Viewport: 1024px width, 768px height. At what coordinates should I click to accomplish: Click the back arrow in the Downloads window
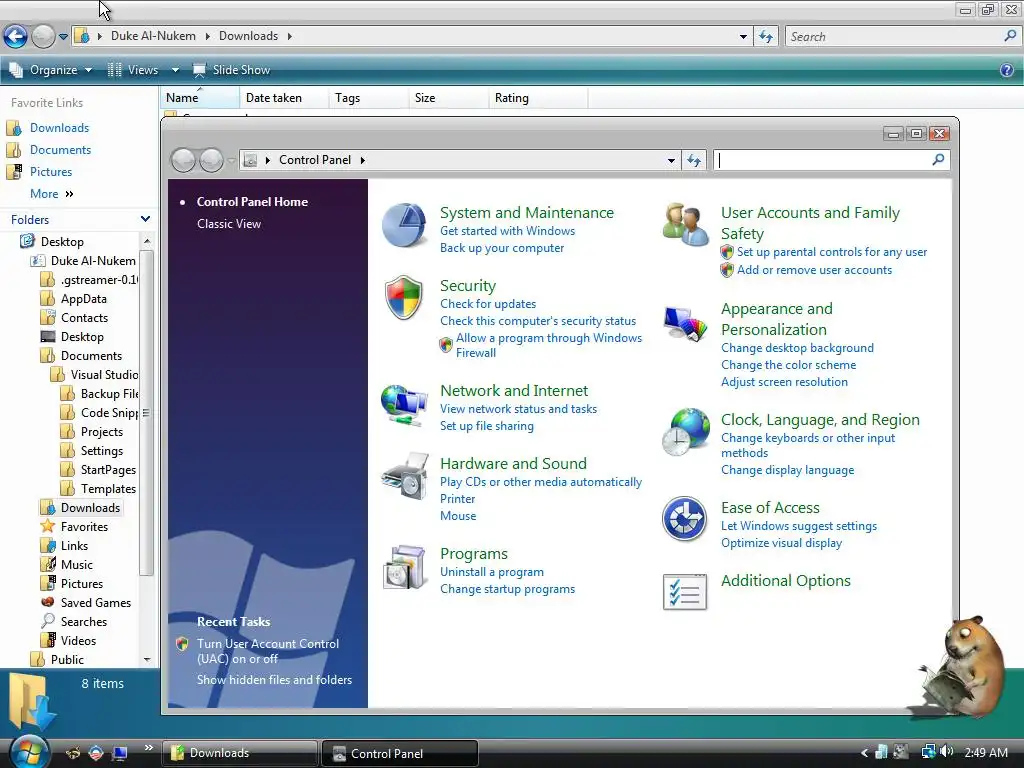pyautogui.click(x=16, y=37)
